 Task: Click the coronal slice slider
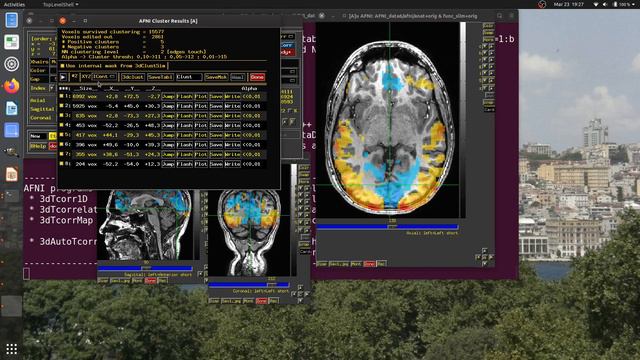coord(249,285)
